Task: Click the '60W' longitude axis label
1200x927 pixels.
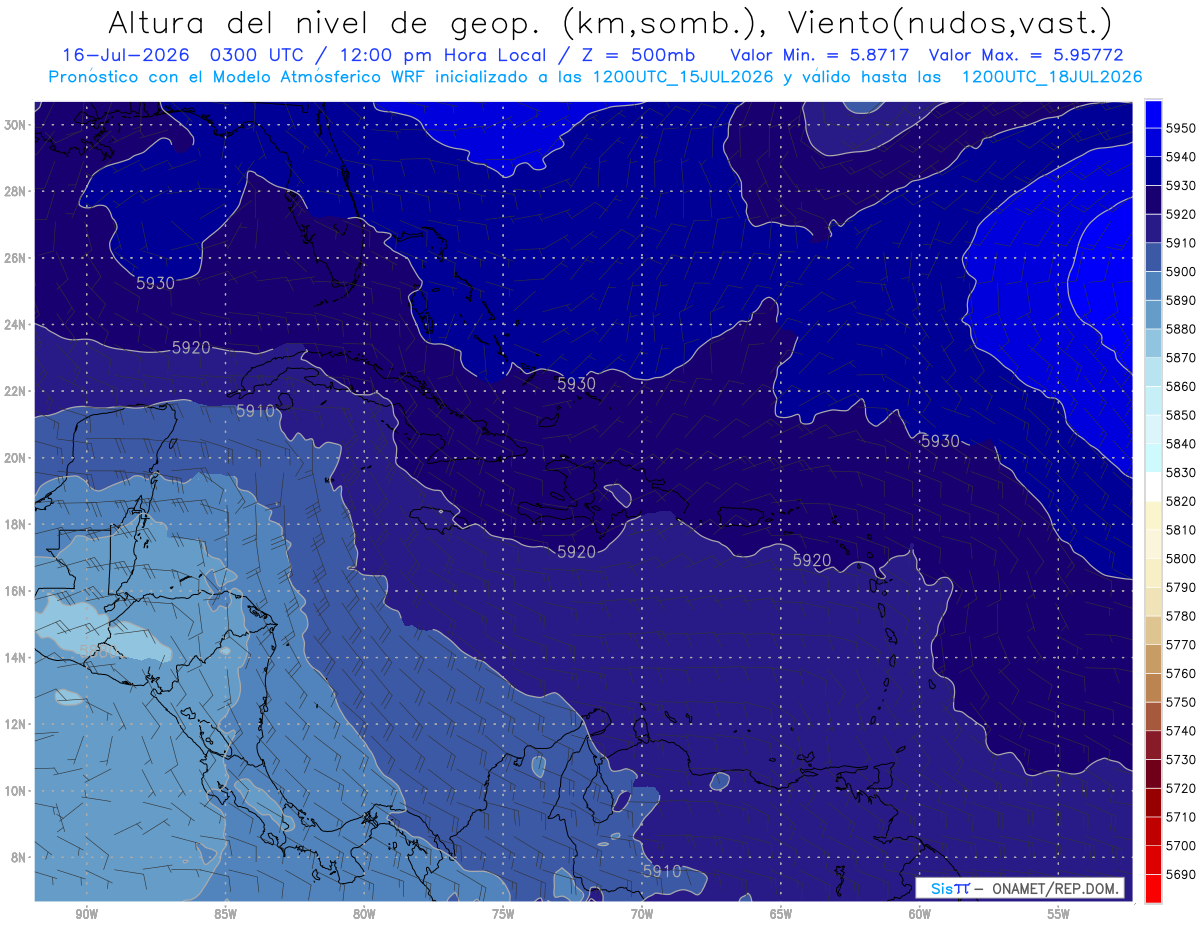Action: 920,914
